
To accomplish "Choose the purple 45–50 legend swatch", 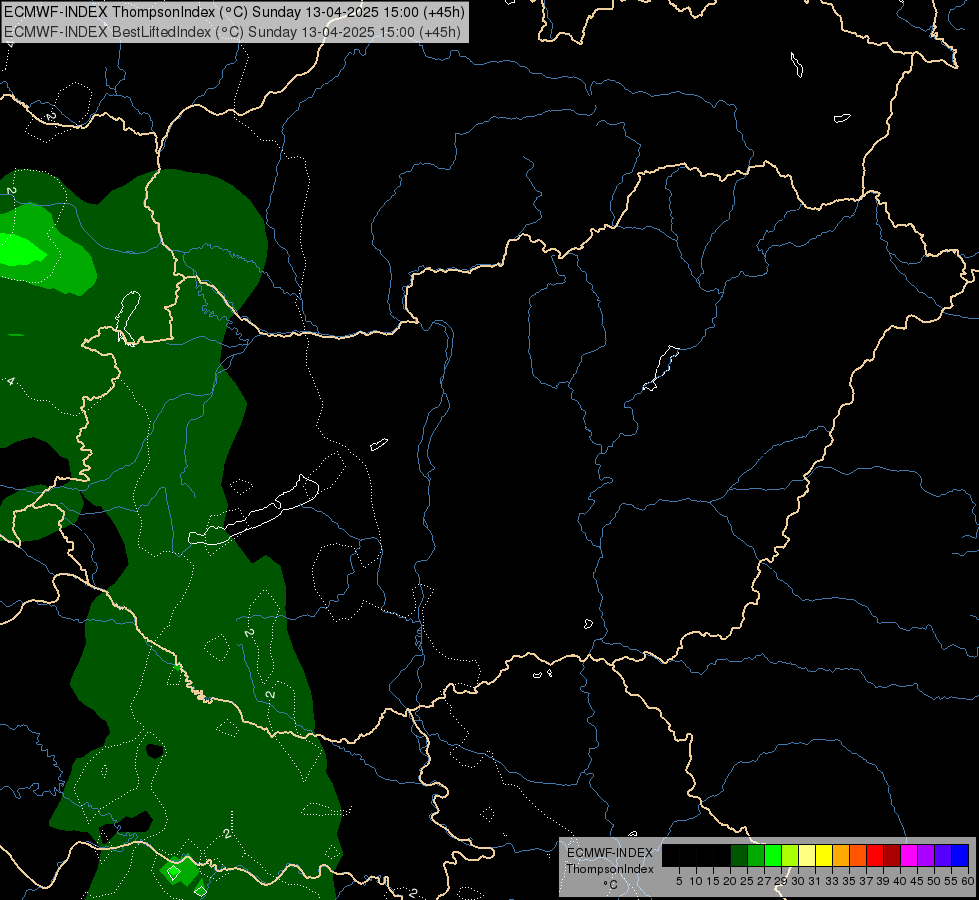I will coord(926,855).
